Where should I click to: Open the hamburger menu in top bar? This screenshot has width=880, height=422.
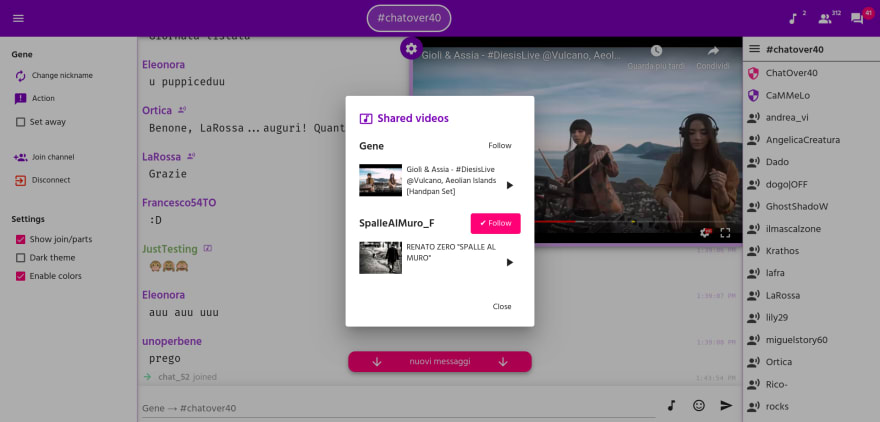click(19, 18)
